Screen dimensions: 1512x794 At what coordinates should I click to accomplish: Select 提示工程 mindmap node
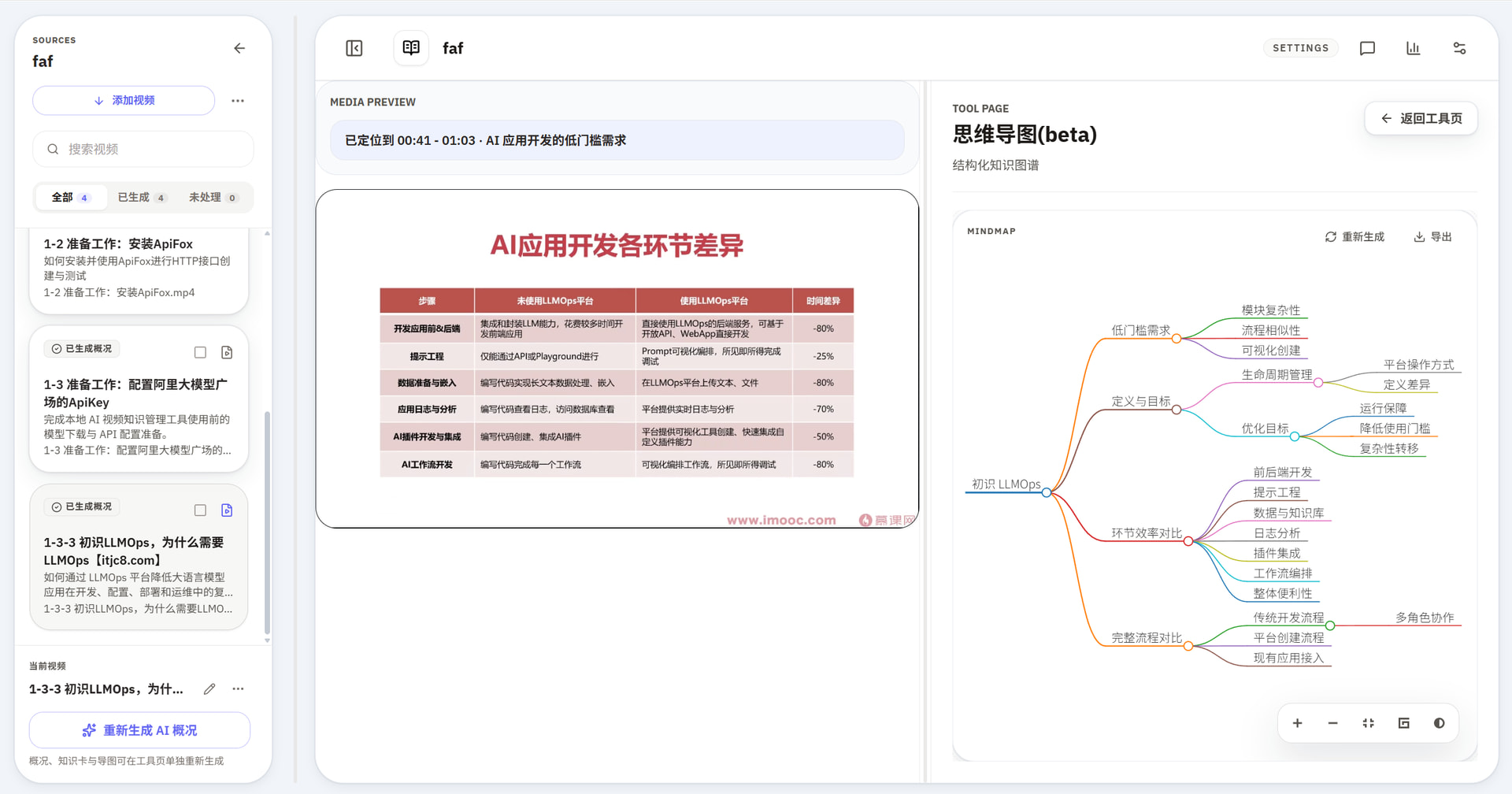tap(1277, 493)
